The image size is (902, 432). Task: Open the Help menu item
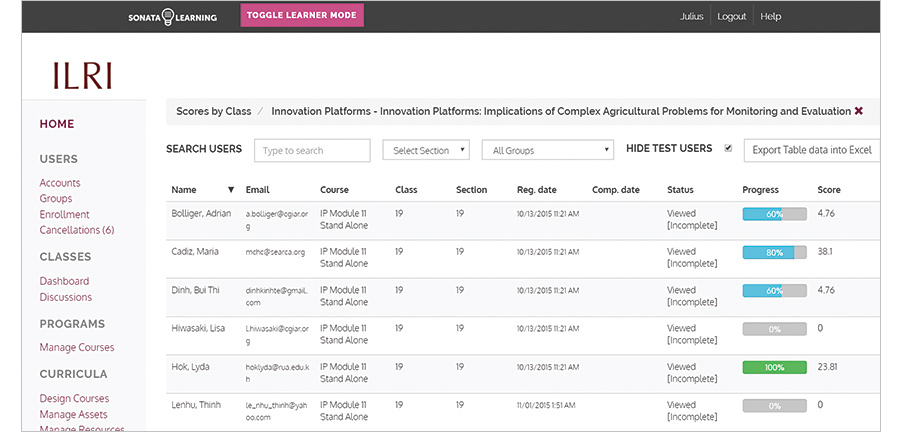pos(770,17)
